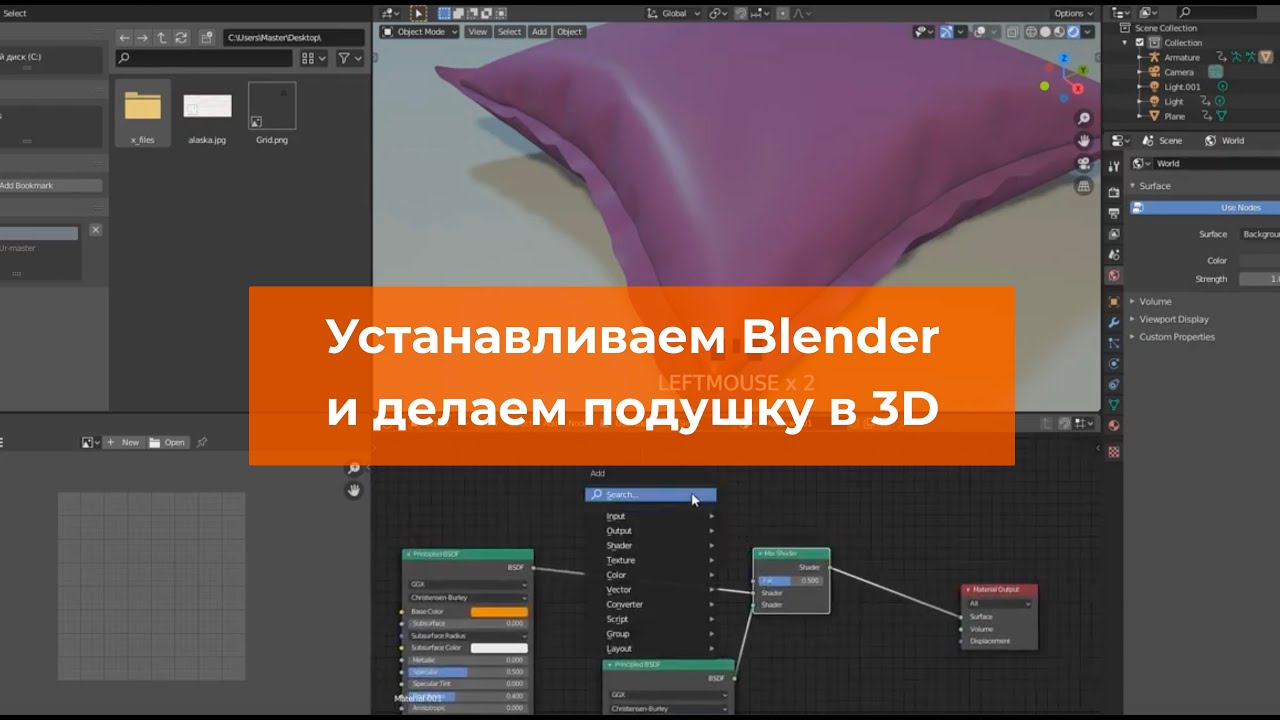This screenshot has height=720, width=1280.
Task: Open the Material properties tab
Action: 1114,426
